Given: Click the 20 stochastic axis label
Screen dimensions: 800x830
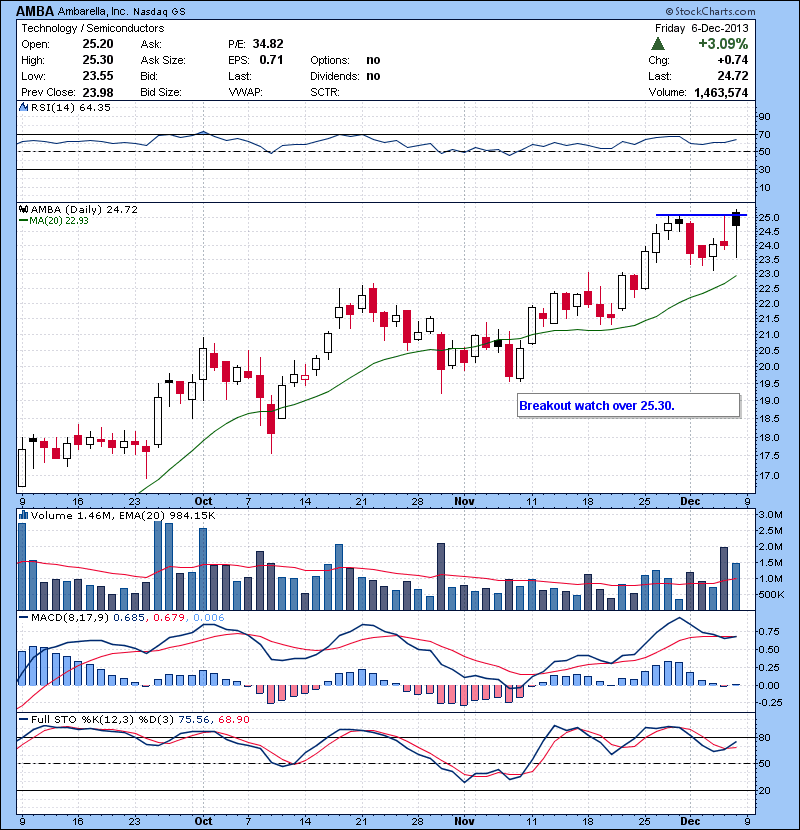Looking at the screenshot, I should [765, 790].
